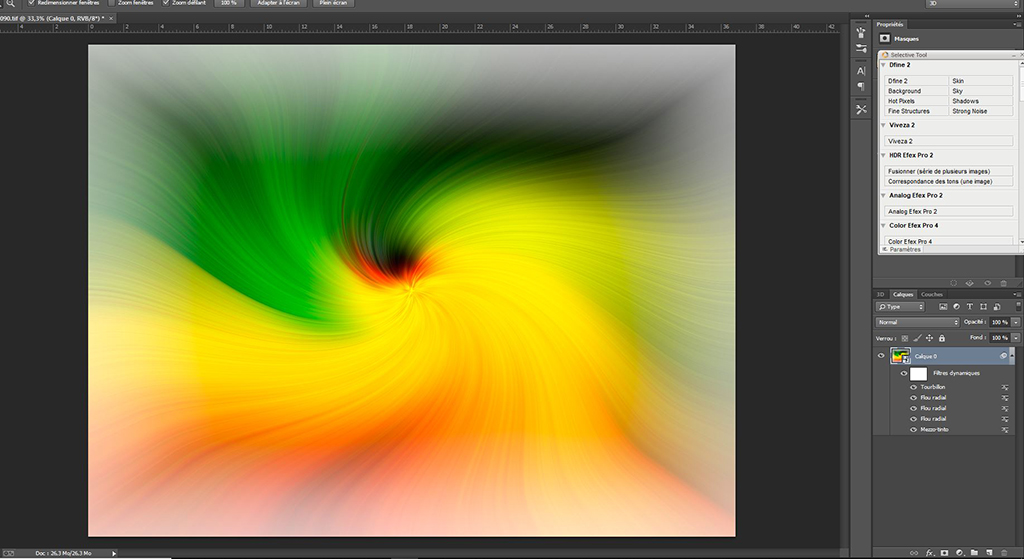Switch to the 3D panel tab
The width and height of the screenshot is (1024, 559).
(880, 295)
